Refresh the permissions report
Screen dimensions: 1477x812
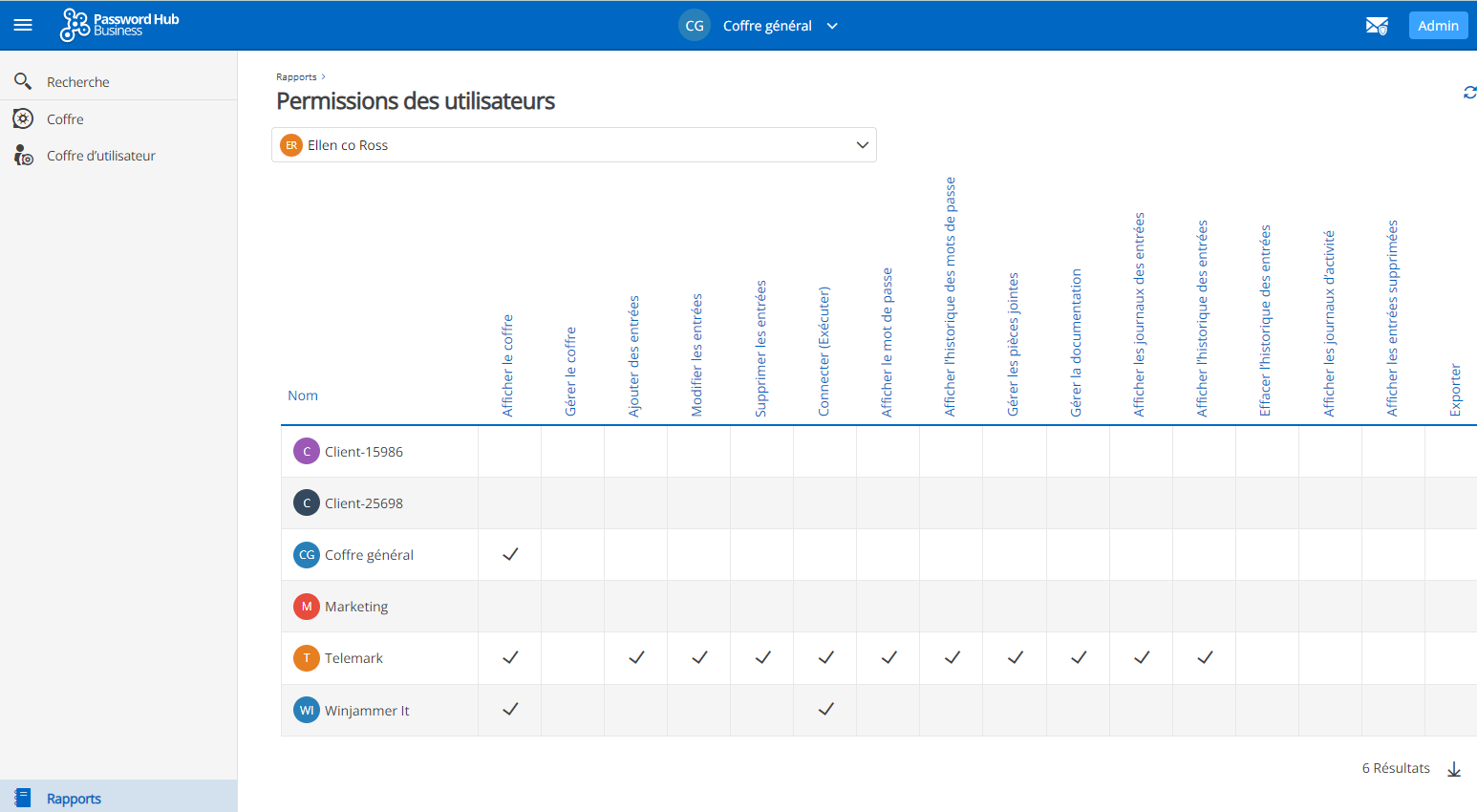[1469, 93]
